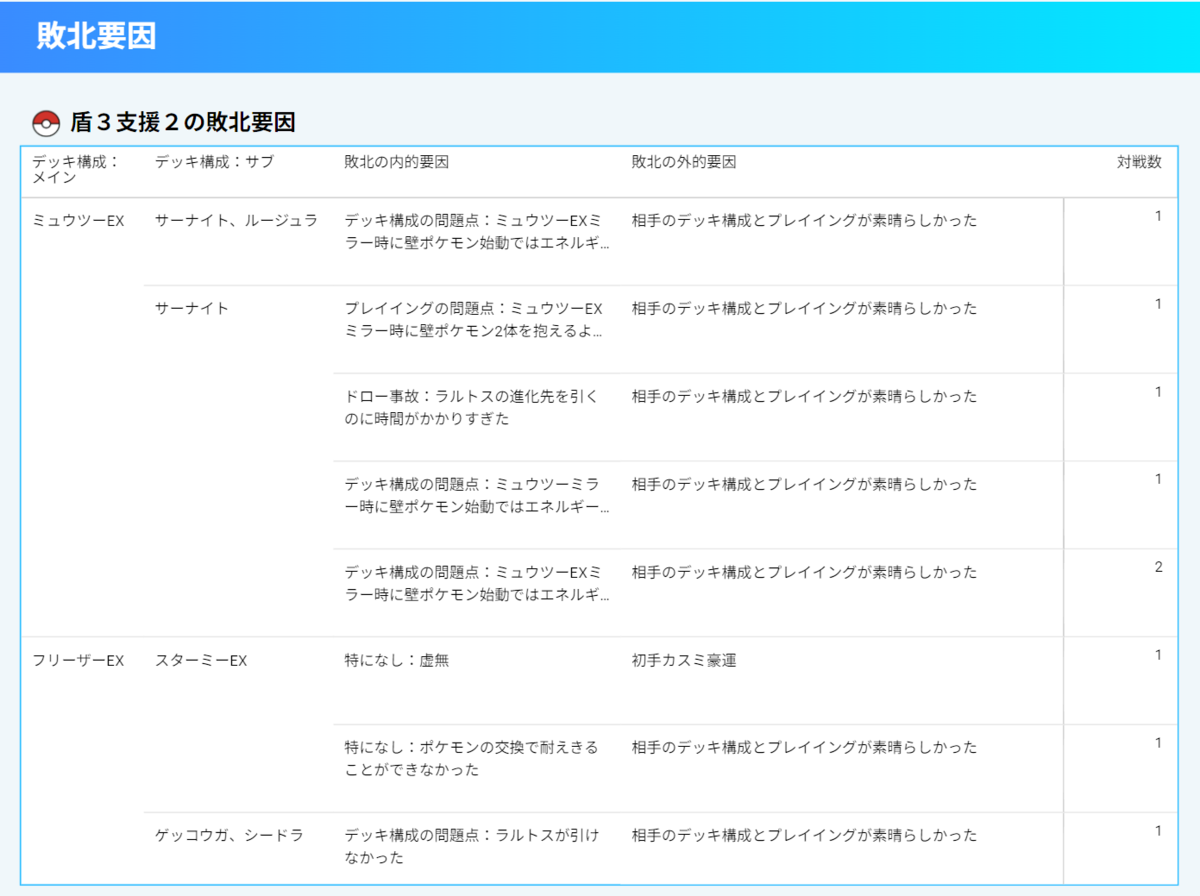1200x896 pixels.
Task: Select the cell starting デッキ構成の問題点：ミュウツーミラー時
Action: tap(476, 496)
